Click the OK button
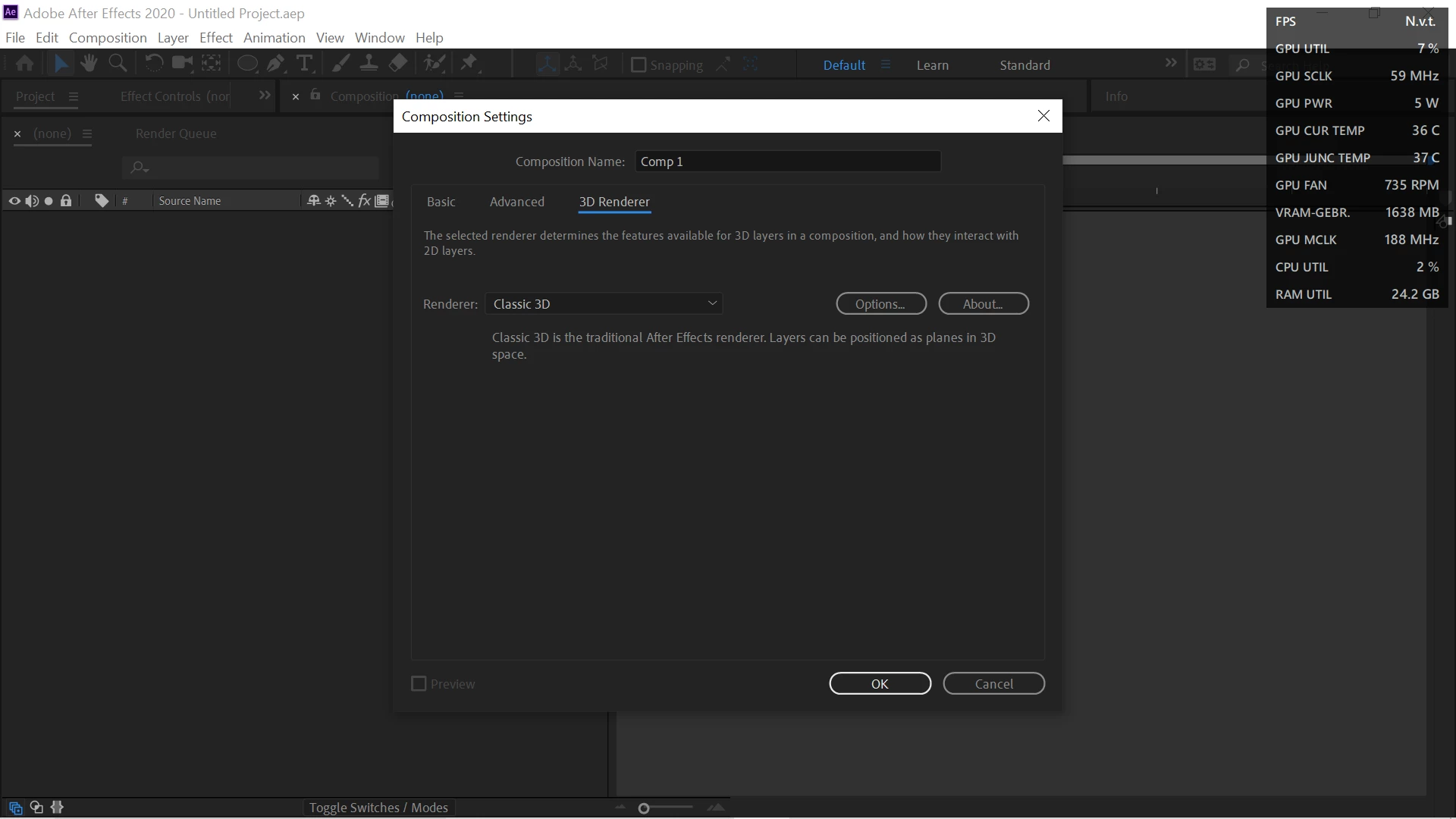Image resolution: width=1456 pixels, height=819 pixels. point(880,684)
